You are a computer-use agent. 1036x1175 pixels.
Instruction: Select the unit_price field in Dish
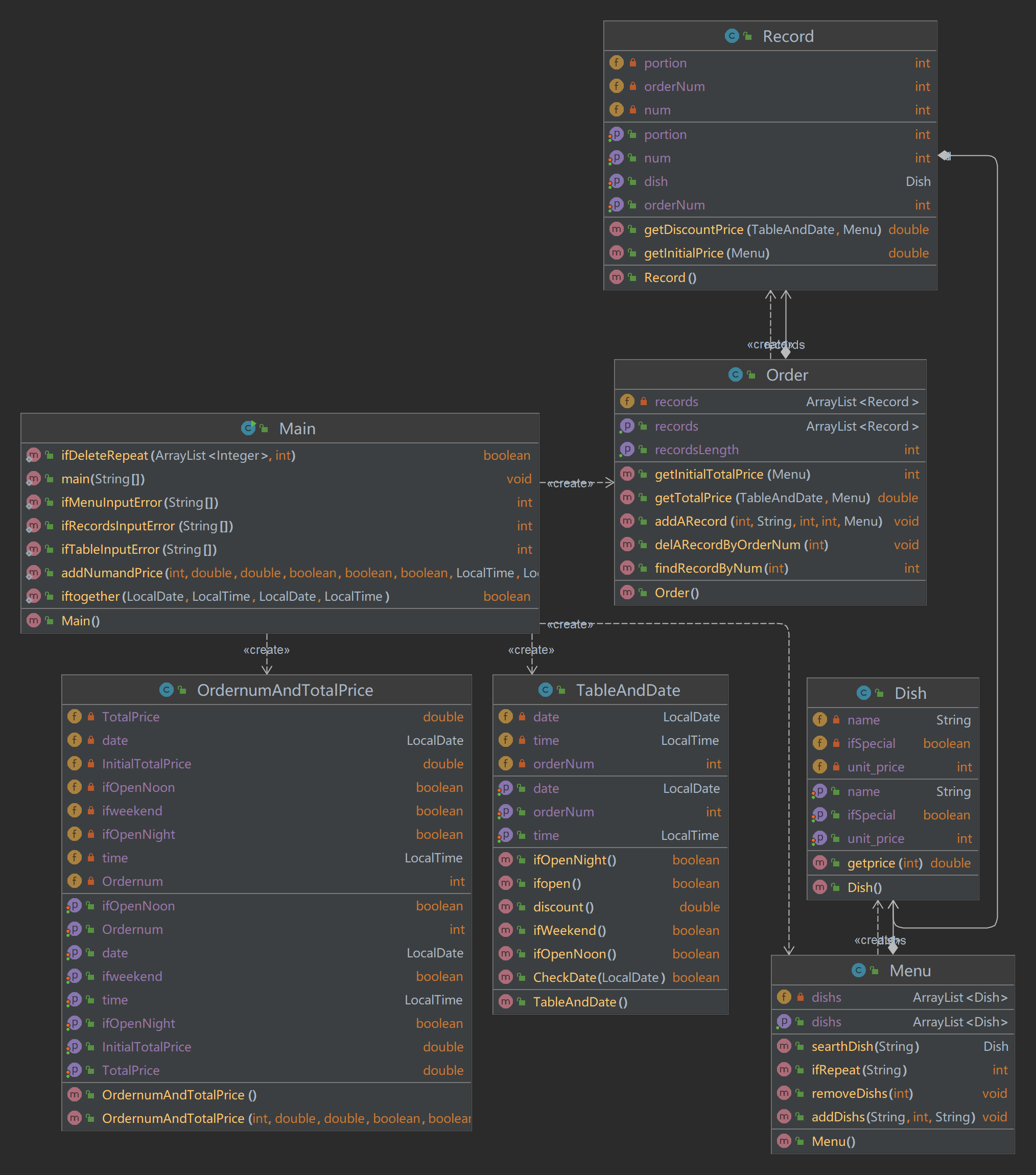875,767
